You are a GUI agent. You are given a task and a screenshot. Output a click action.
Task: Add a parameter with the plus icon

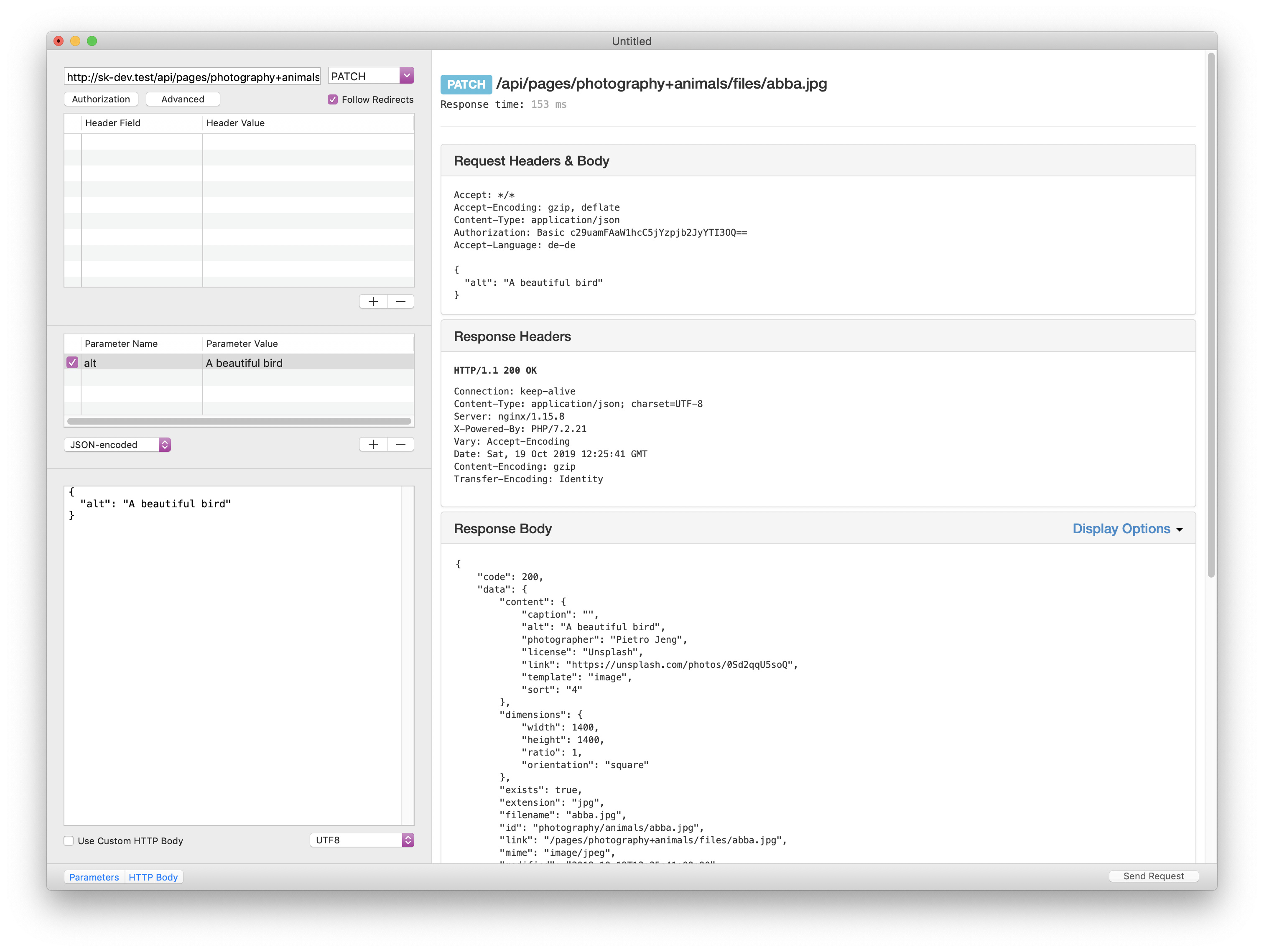click(x=373, y=445)
